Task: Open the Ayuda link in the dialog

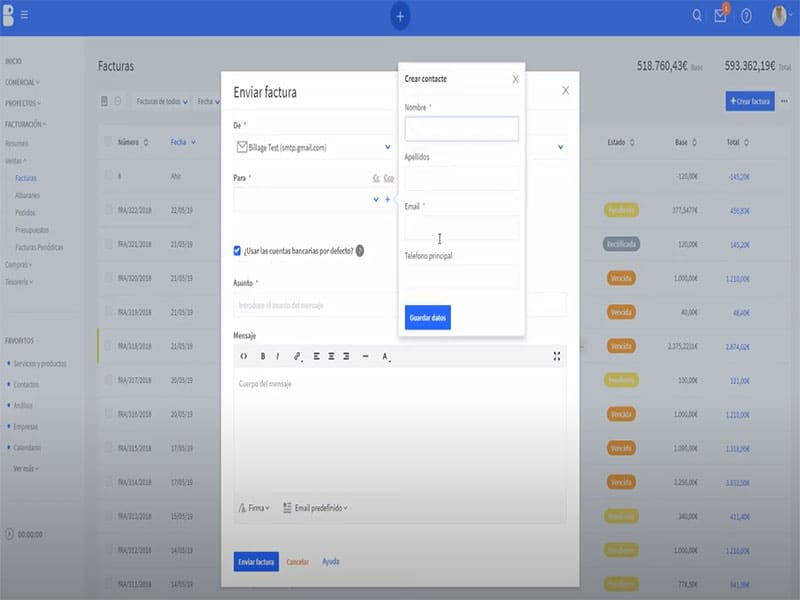Action: click(x=331, y=561)
